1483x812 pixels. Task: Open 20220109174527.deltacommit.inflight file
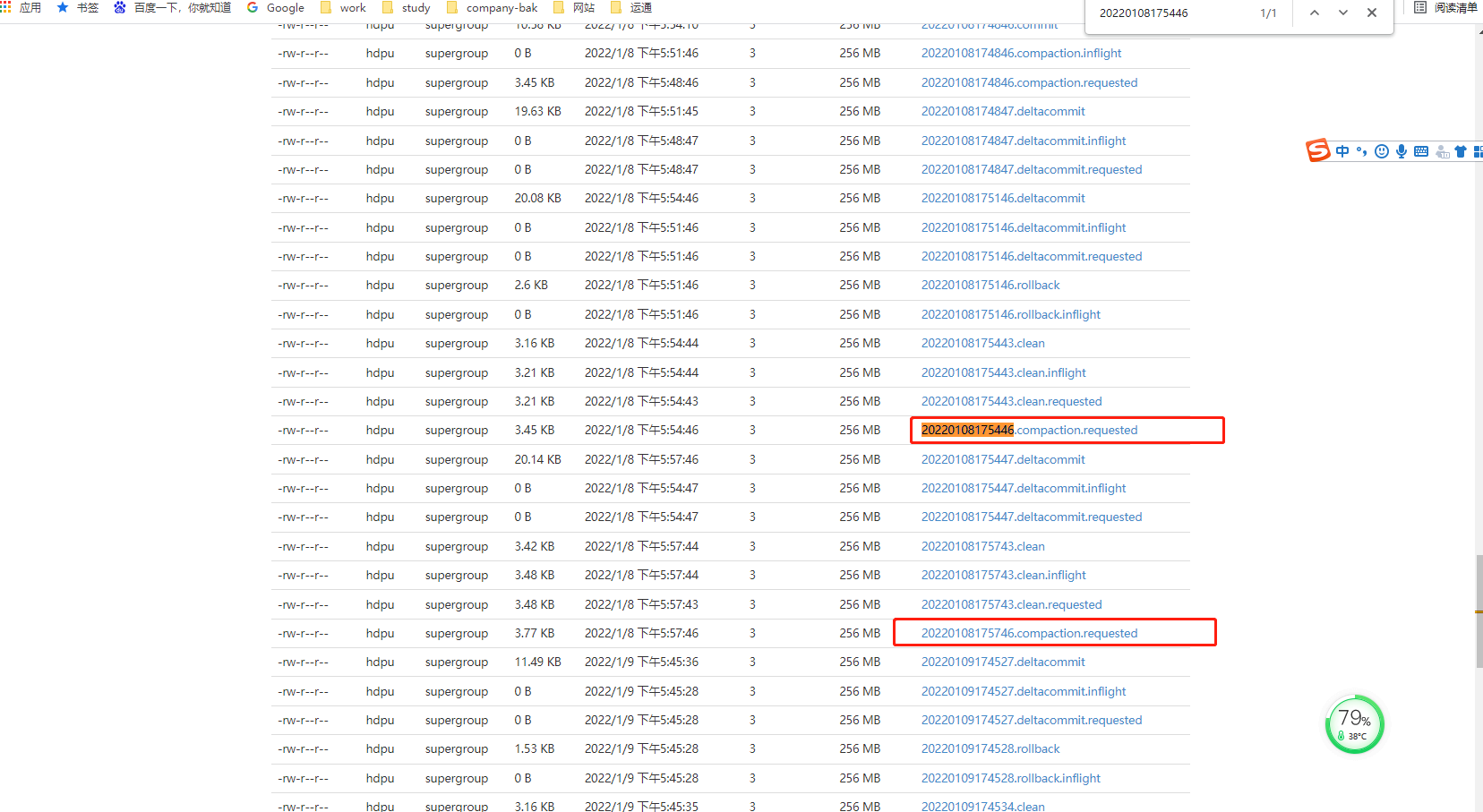[1024, 691]
